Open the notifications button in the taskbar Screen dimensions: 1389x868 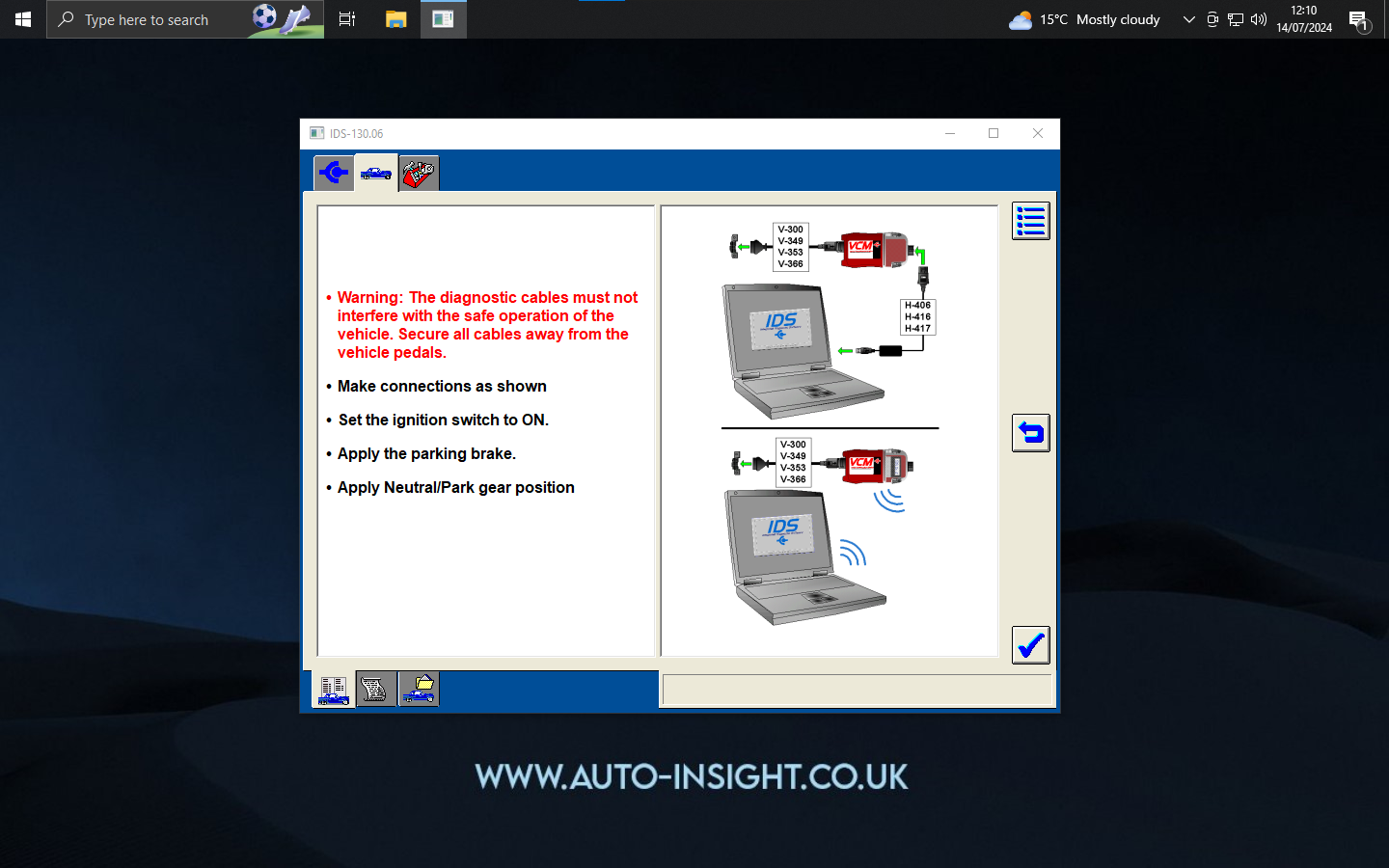click(1358, 19)
